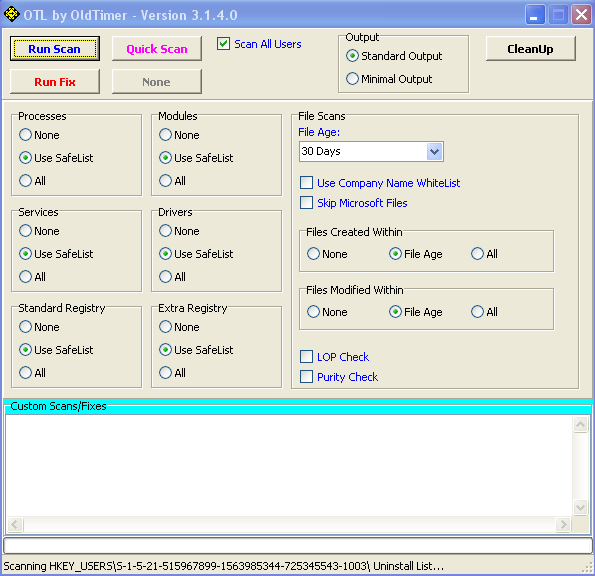
Task: Click the Custom Scans scroll left arrow
Action: pos(15,525)
